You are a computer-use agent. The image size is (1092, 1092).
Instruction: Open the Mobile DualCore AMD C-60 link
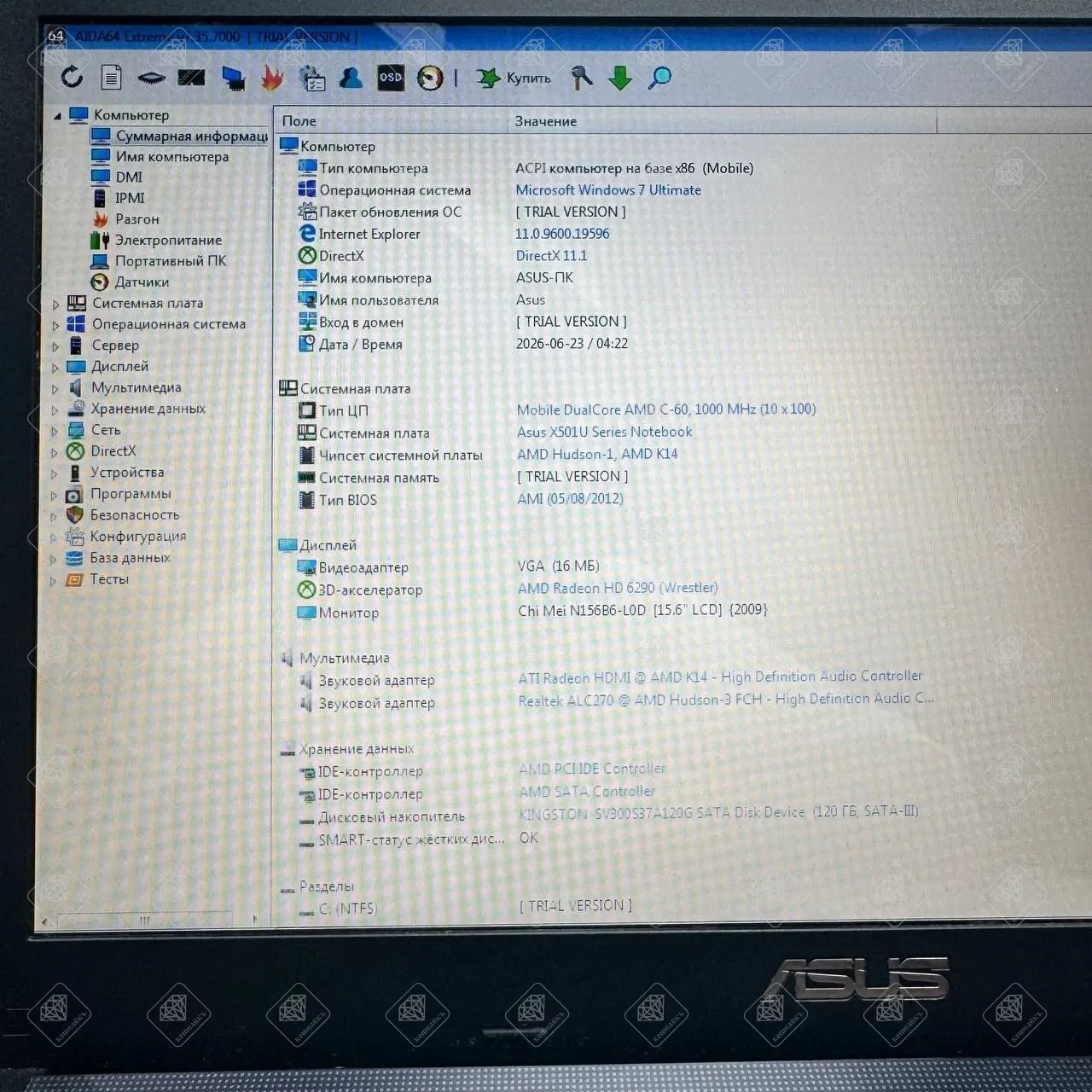666,409
